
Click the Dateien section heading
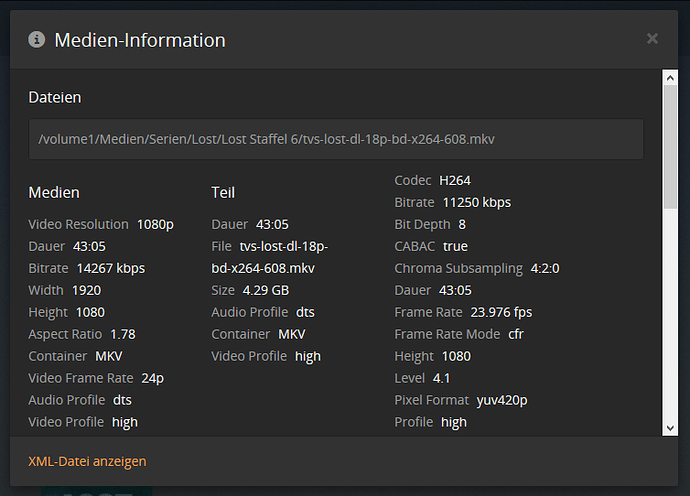(x=55, y=97)
